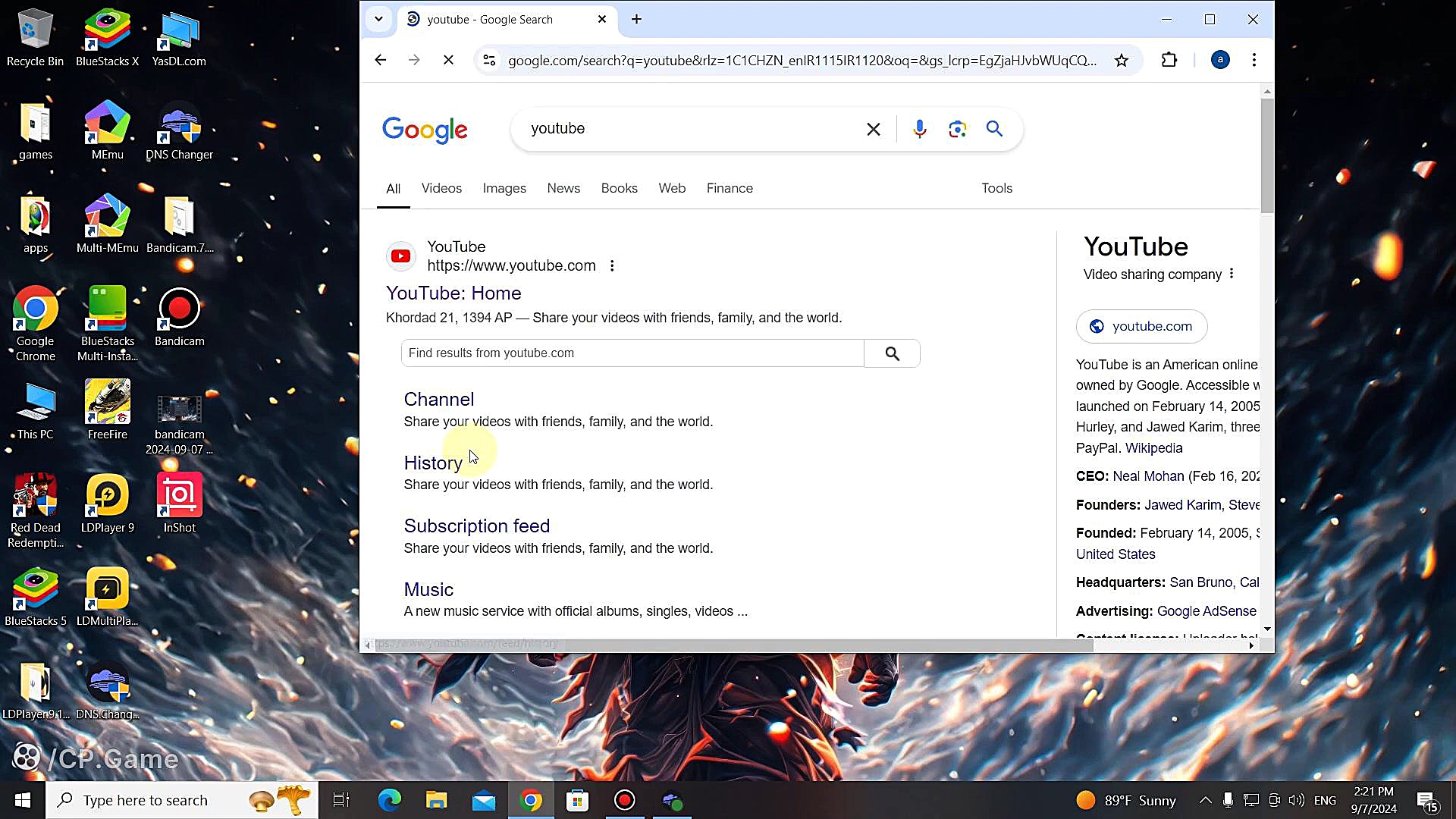The height and width of the screenshot is (819, 1456).
Task: Open the search Tools options
Action: tap(996, 188)
